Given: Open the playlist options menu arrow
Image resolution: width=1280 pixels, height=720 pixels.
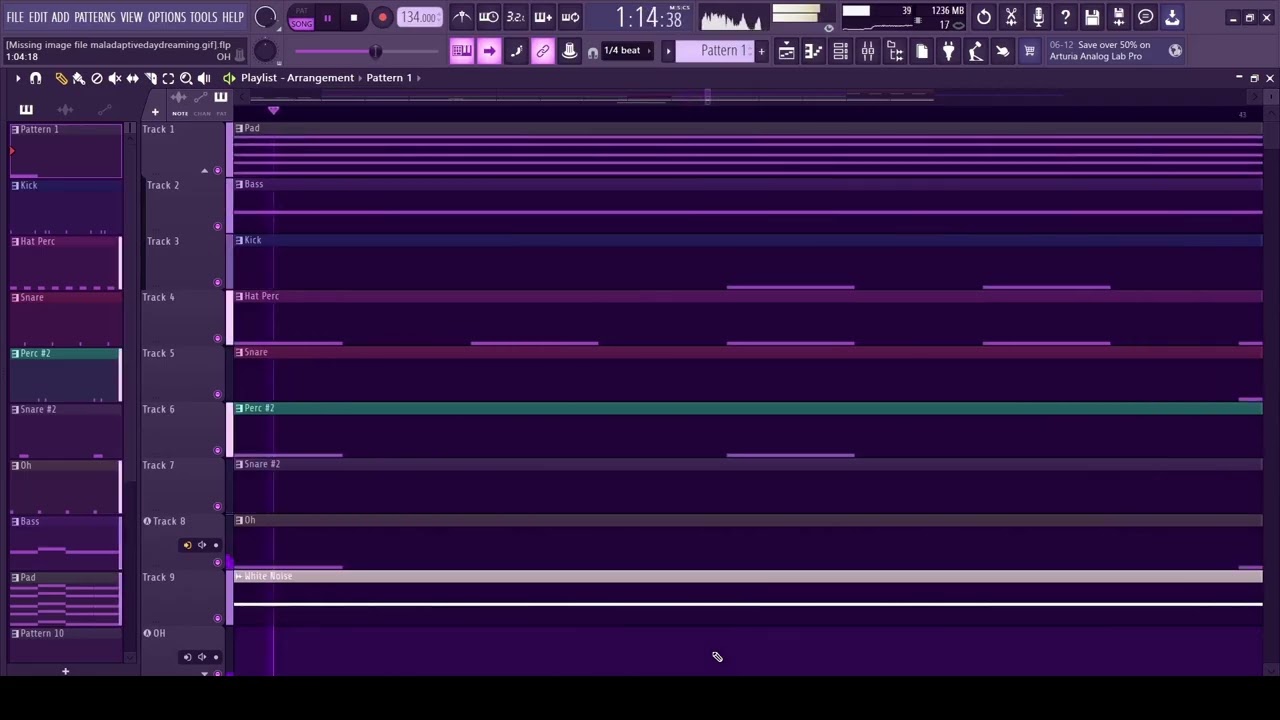Looking at the screenshot, I should pos(17,78).
